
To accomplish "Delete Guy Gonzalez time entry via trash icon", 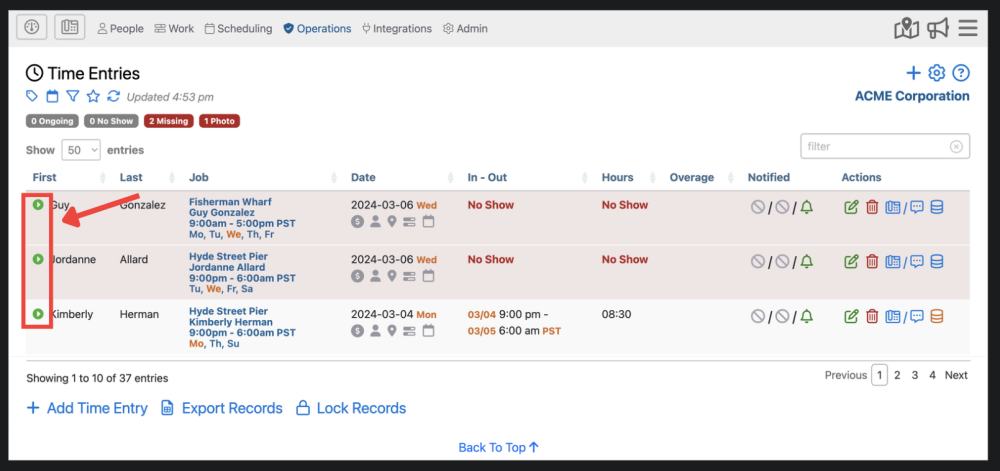I will click(872, 207).
